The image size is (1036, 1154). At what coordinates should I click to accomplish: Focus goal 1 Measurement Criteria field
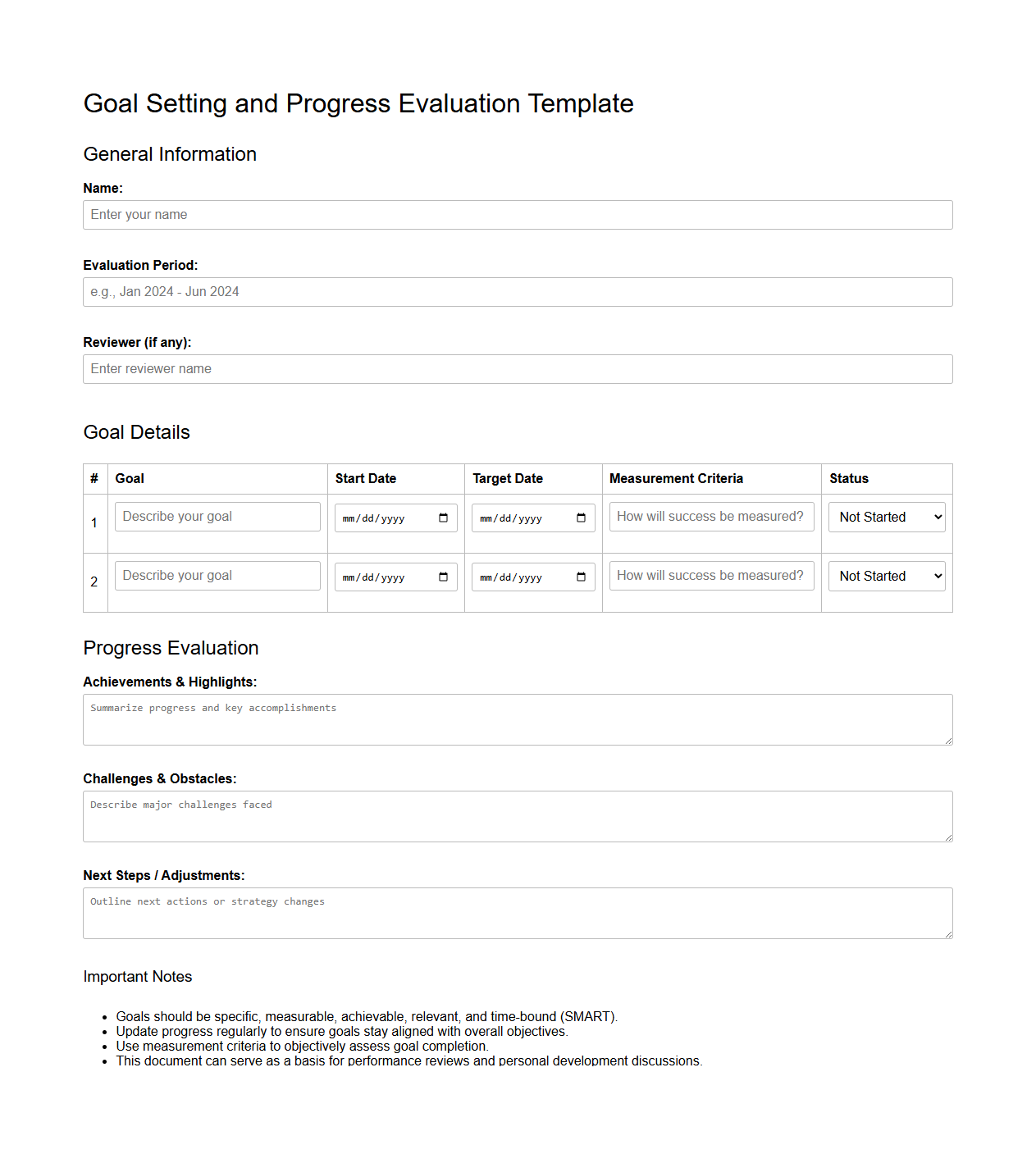[711, 517]
